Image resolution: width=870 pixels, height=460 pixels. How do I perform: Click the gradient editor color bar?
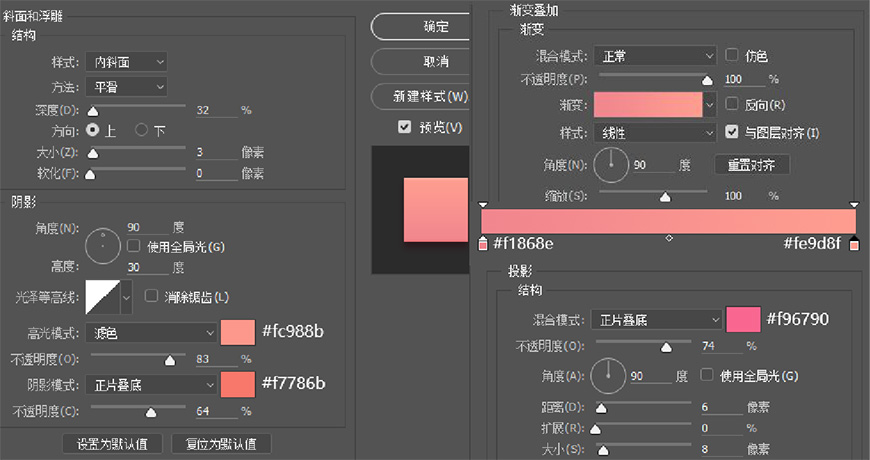[x=669, y=221]
